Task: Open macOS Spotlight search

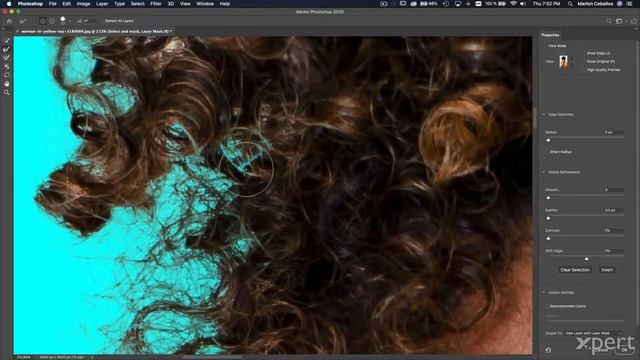Action: click(x=570, y=4)
